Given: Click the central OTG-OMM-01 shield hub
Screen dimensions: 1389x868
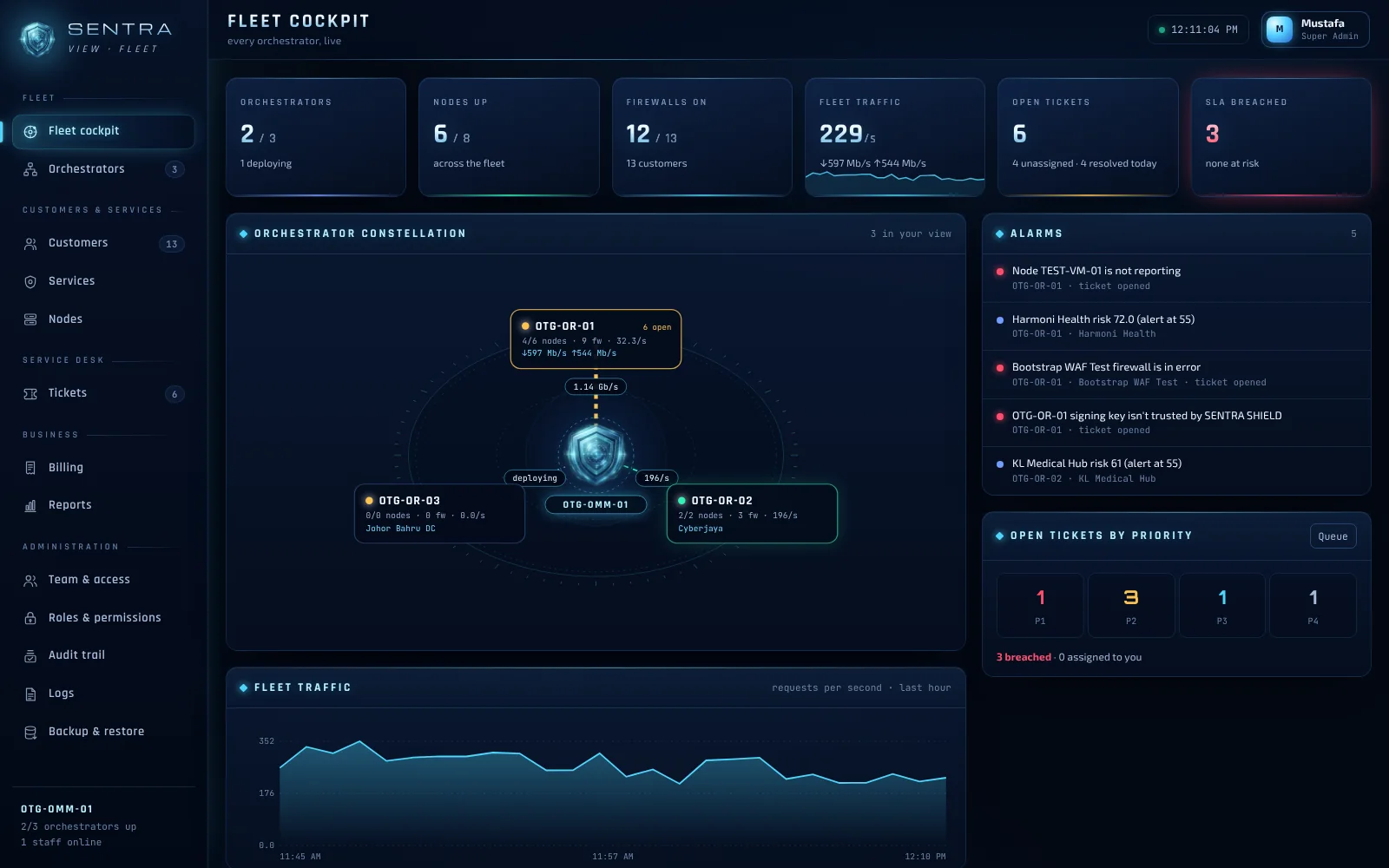Looking at the screenshot, I should click(x=596, y=453).
